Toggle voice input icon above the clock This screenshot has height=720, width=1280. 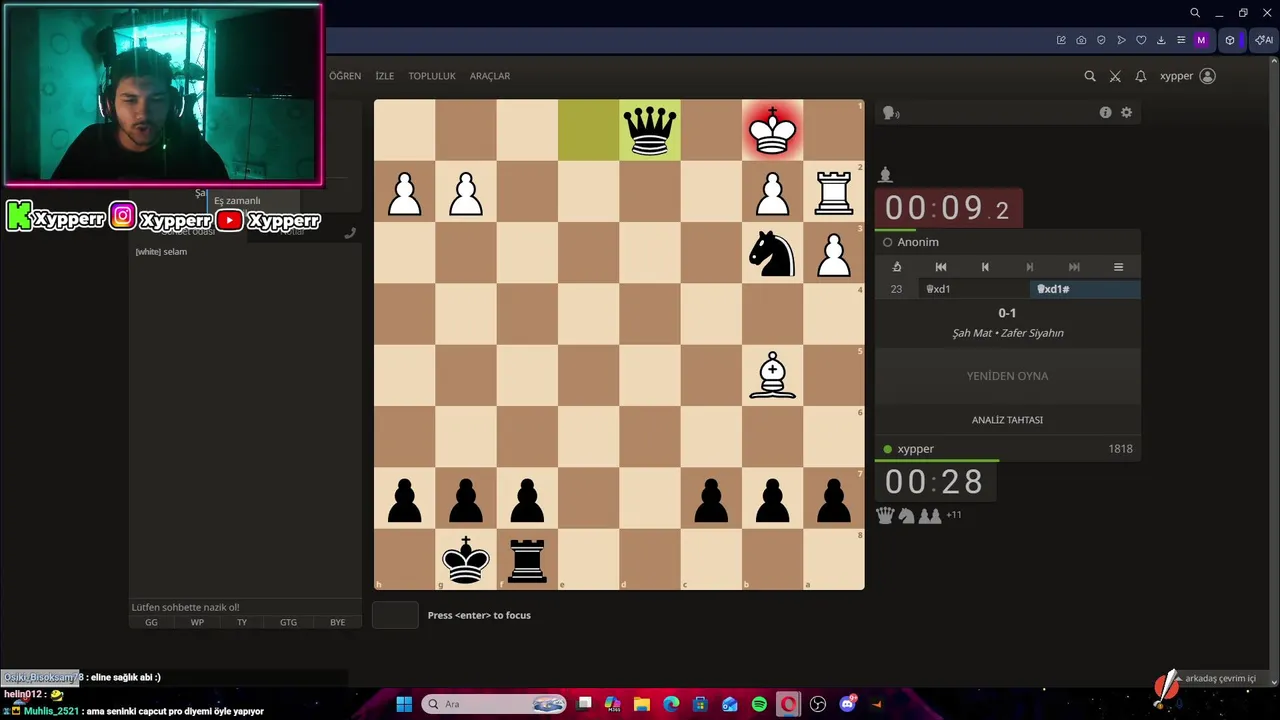(x=891, y=113)
